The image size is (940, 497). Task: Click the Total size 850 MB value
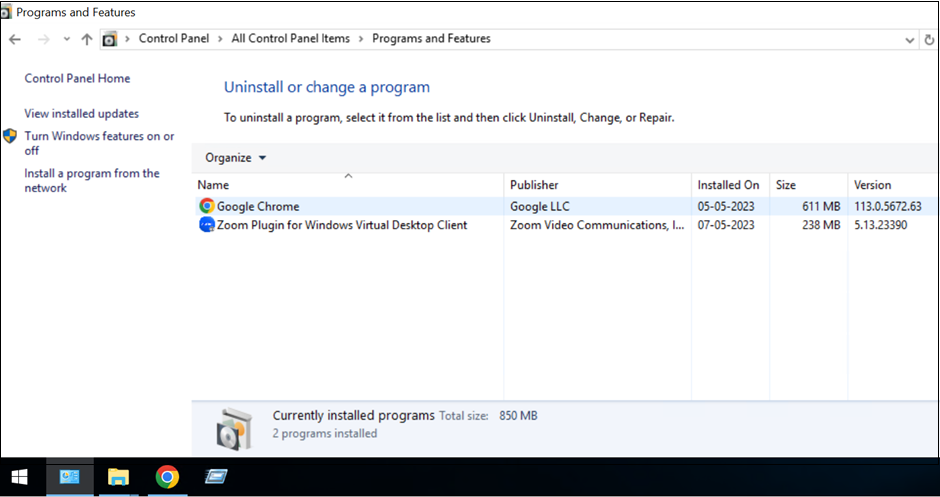point(518,415)
